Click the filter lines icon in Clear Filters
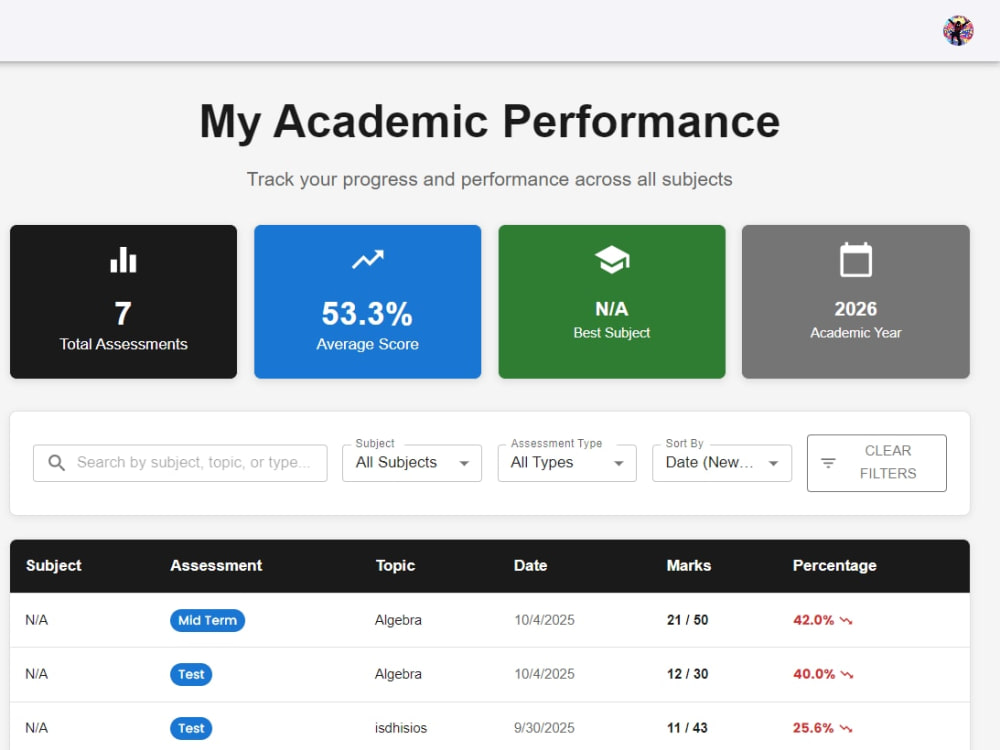 828,463
